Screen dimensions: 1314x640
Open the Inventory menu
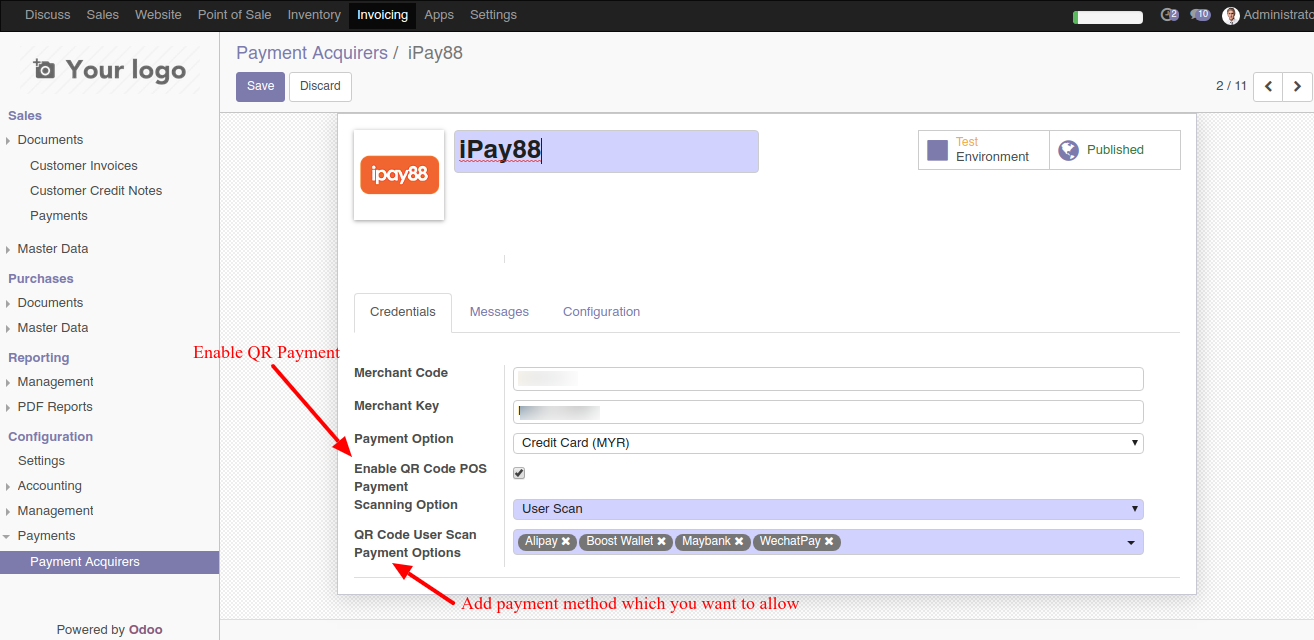tap(314, 15)
